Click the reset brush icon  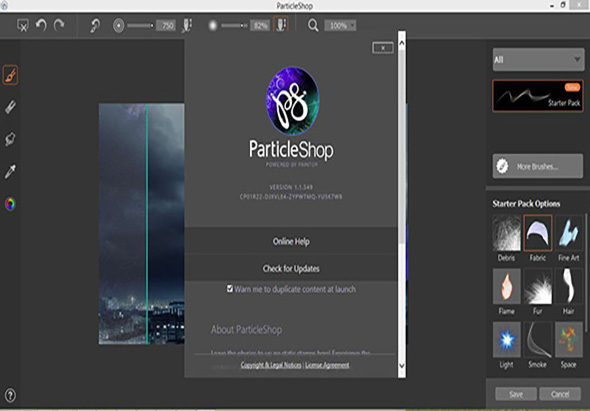coord(94,26)
